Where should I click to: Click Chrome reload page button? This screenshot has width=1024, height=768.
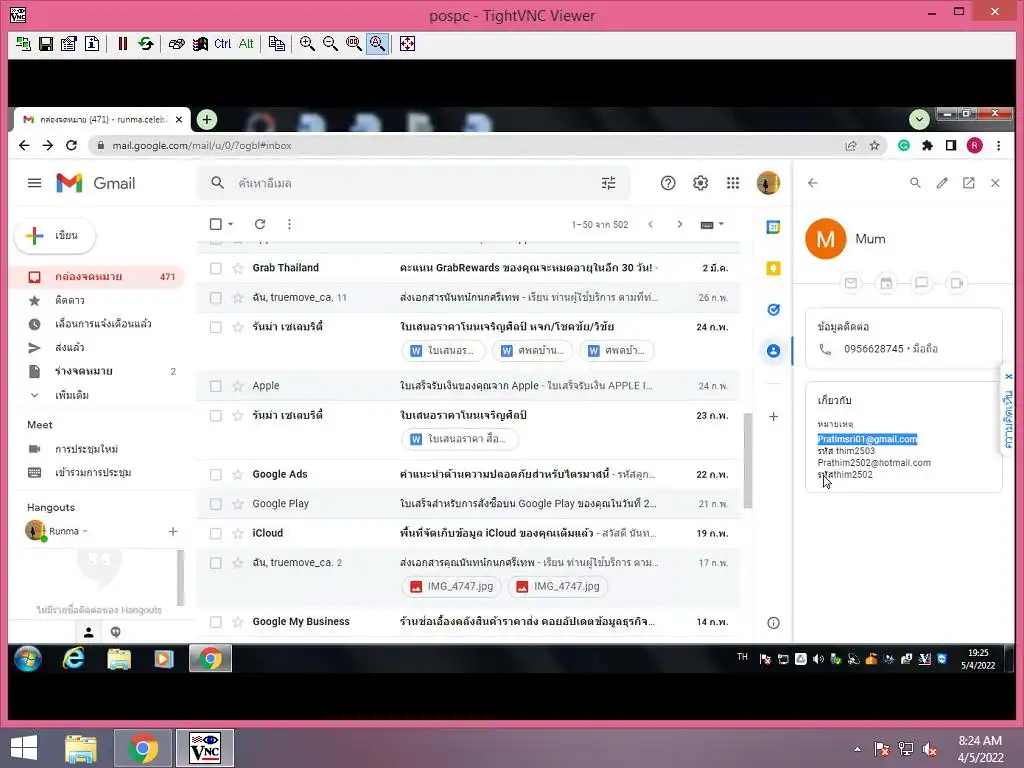71,146
